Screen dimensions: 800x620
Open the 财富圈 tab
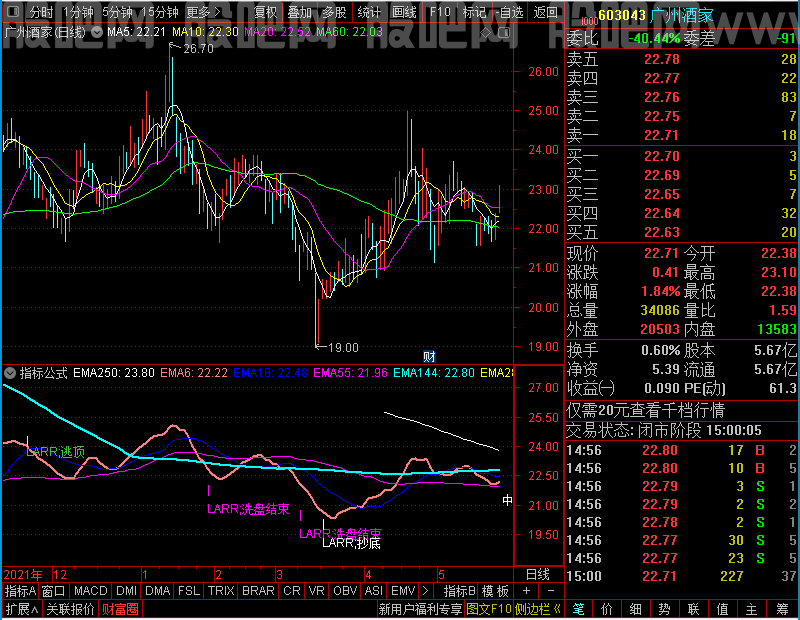point(120,609)
